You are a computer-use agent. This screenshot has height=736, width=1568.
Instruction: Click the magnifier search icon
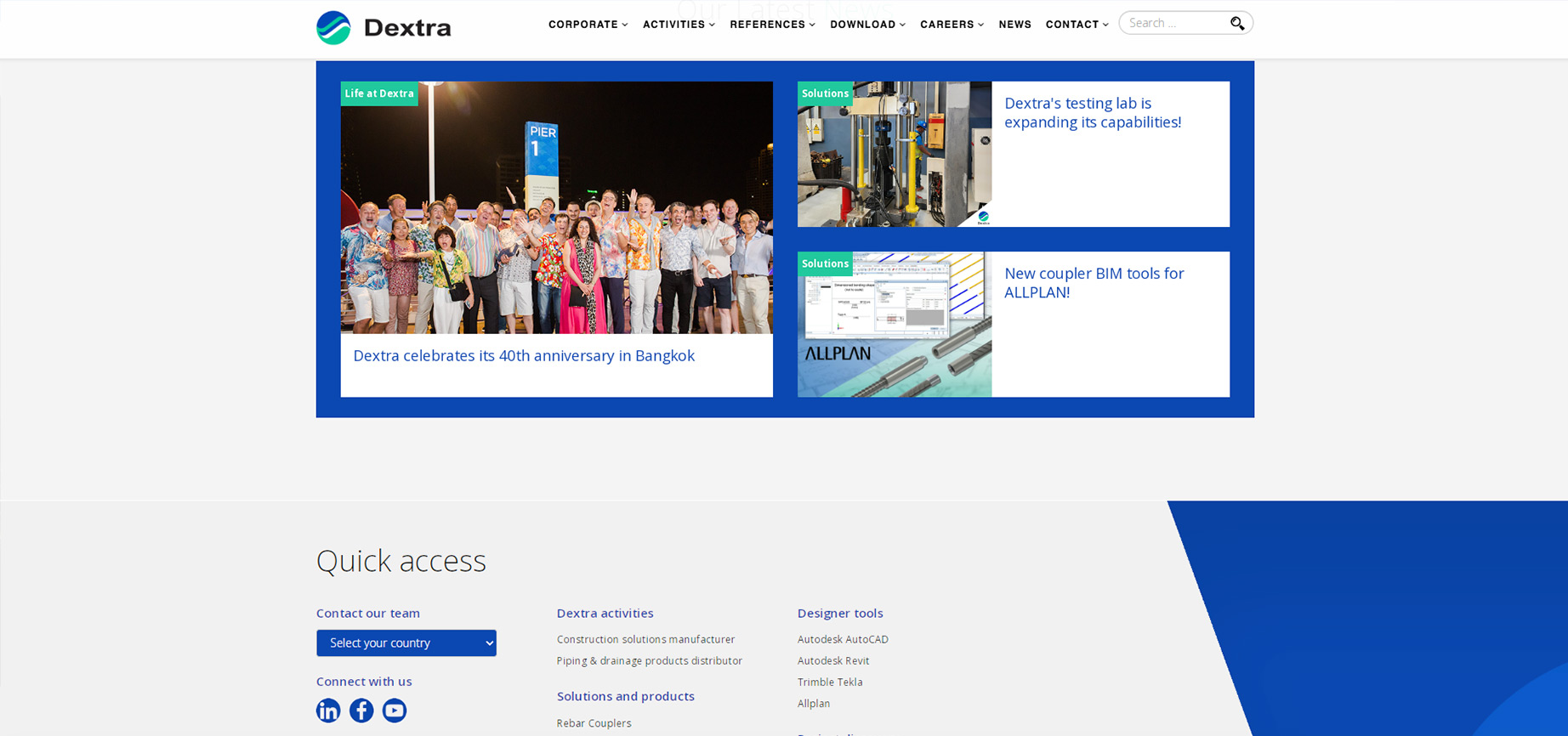tap(1237, 23)
